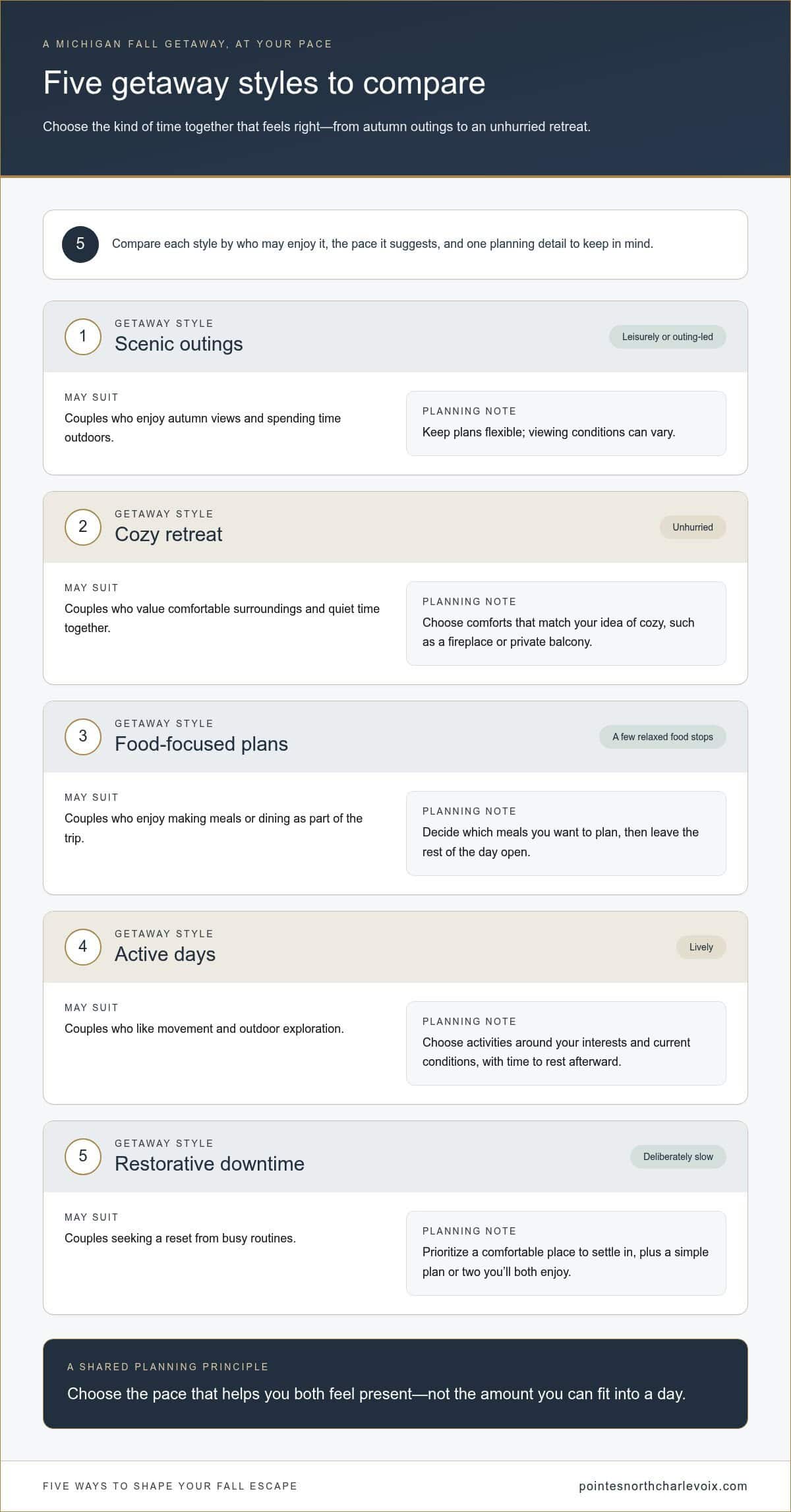Click the numbered circle 4 beside Active days
The image size is (791, 1512).
(83, 946)
